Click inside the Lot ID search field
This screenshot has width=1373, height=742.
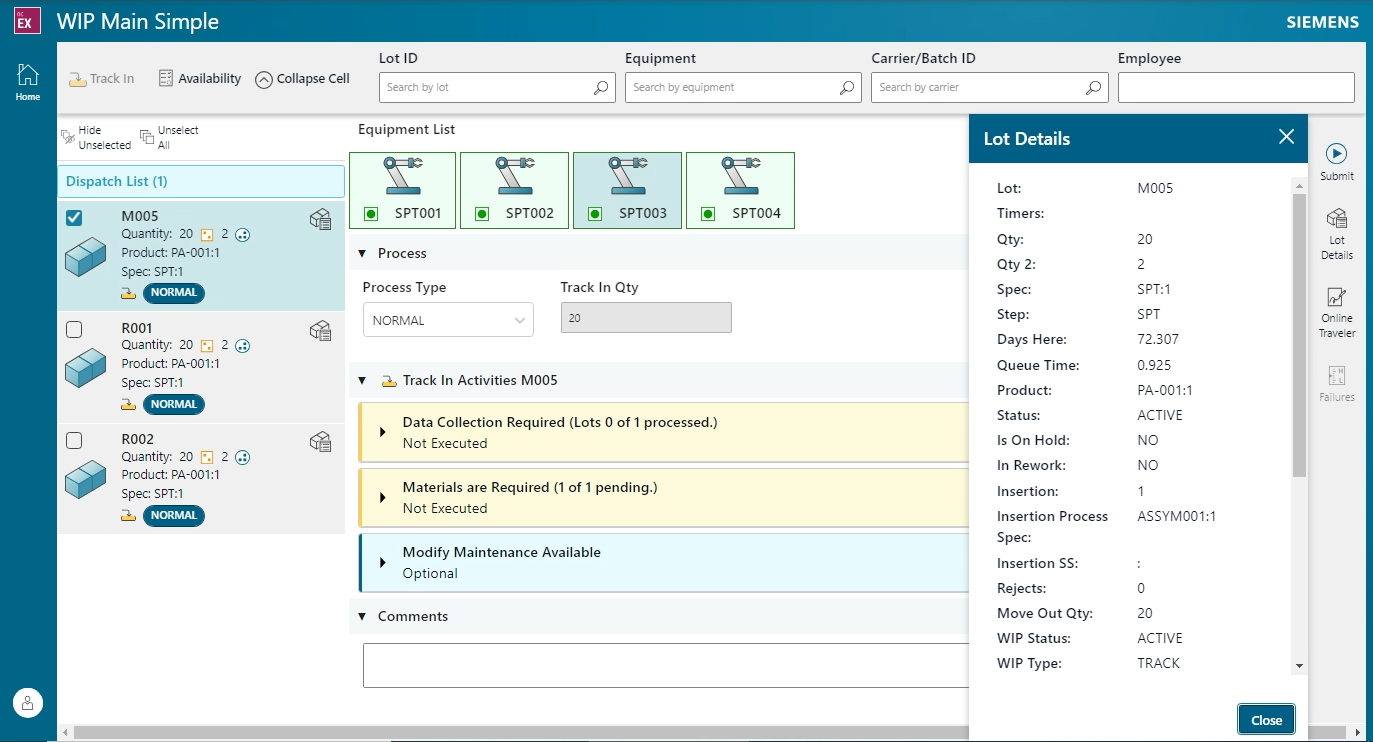point(490,87)
